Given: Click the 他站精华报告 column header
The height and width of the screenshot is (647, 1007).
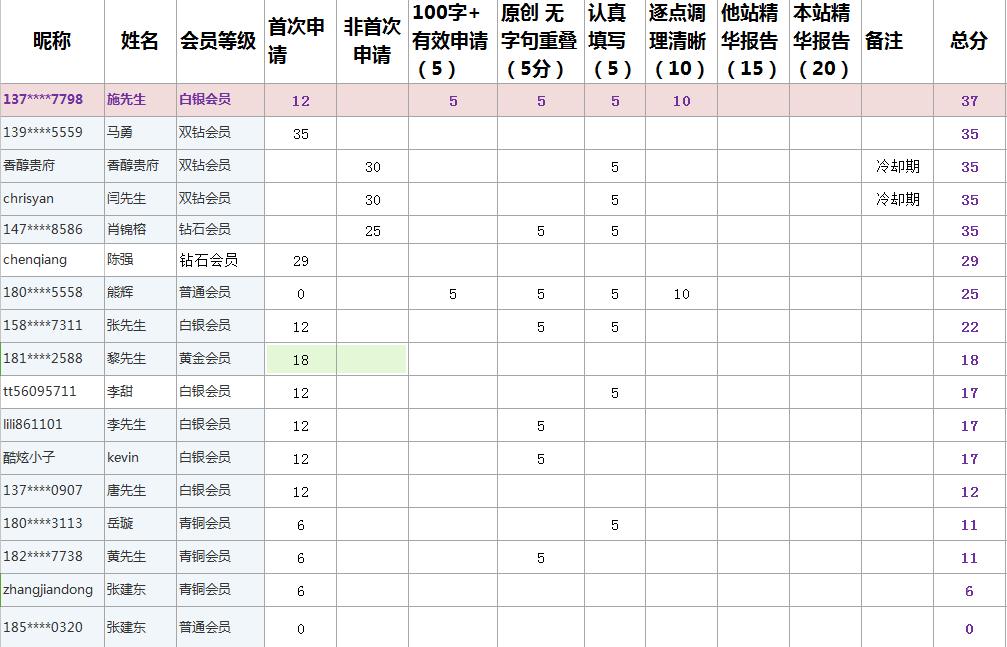Looking at the screenshot, I should click(x=753, y=41).
